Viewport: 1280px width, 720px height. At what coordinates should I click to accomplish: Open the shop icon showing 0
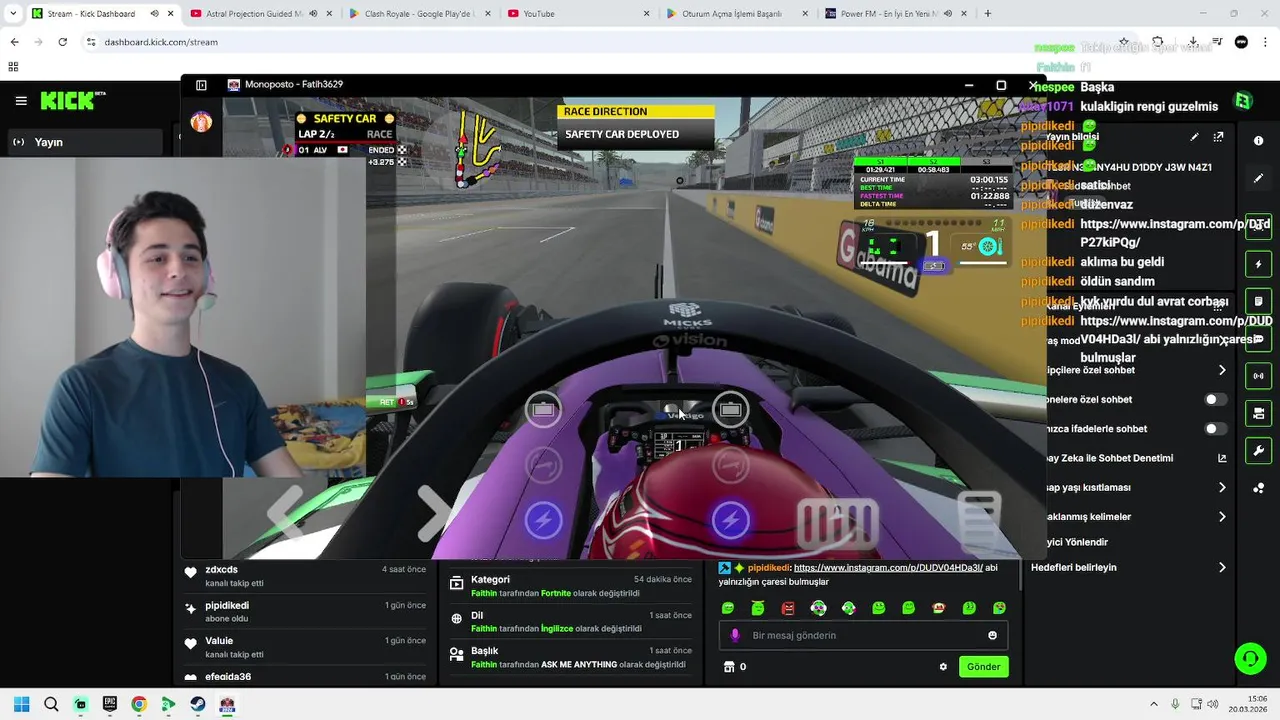735,667
